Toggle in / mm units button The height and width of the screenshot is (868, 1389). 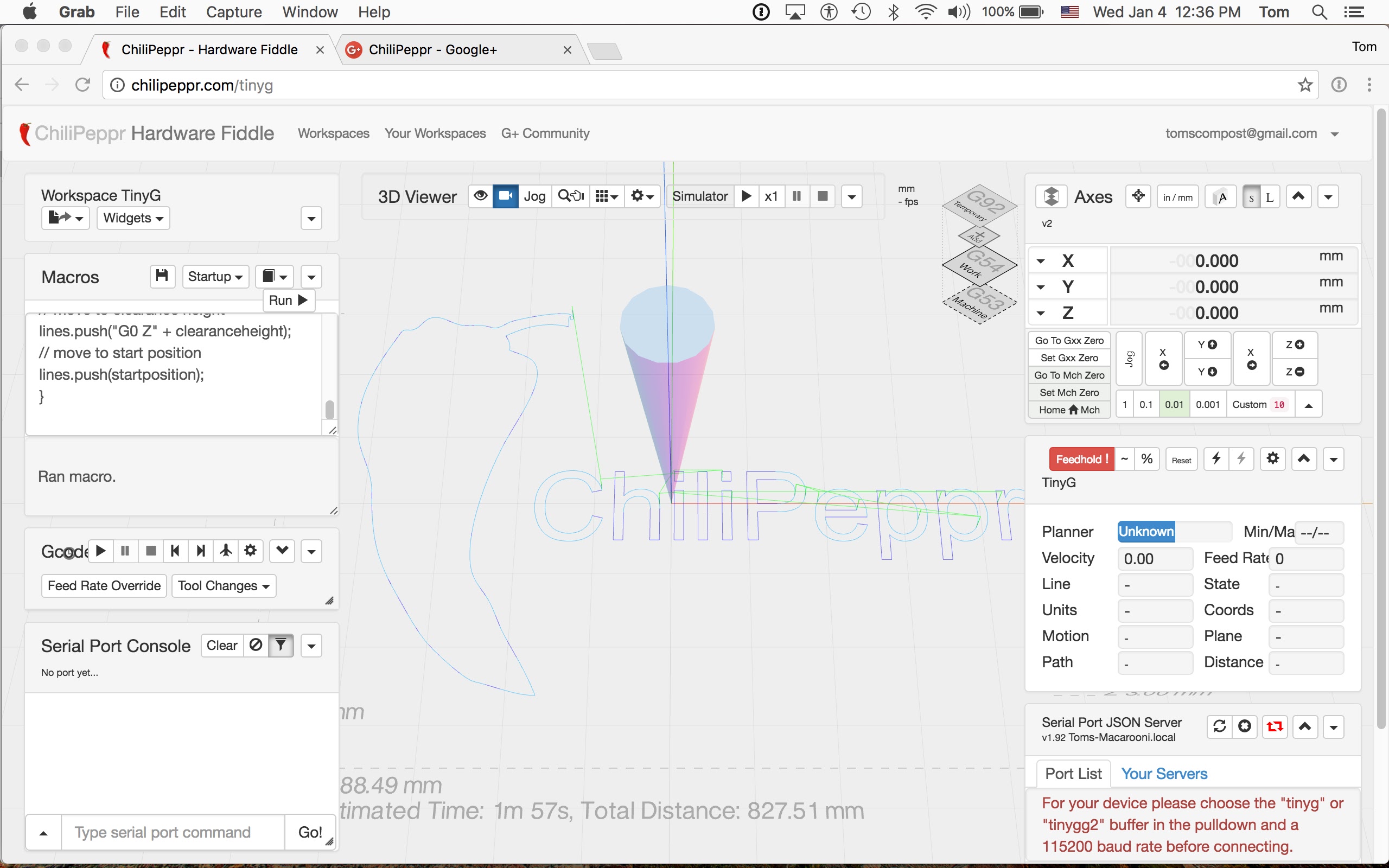(x=1177, y=197)
